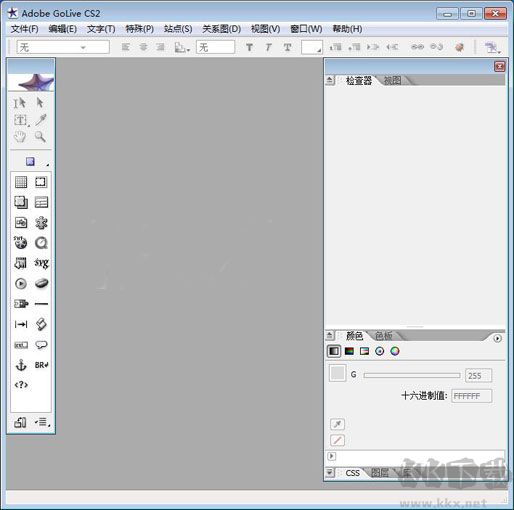Viewport: 514px width, 510px height.
Task: Insert the plug-in gear object
Action: [41, 223]
